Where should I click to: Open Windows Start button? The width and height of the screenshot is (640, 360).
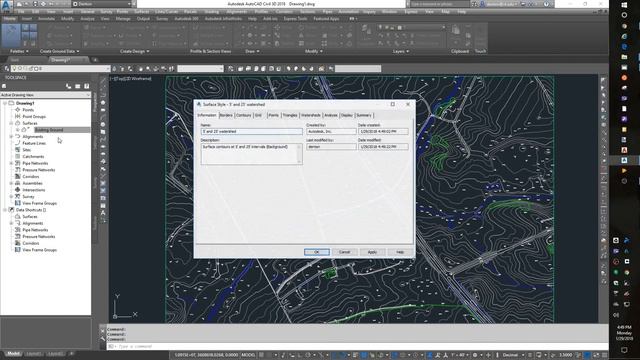(x=624, y=5)
